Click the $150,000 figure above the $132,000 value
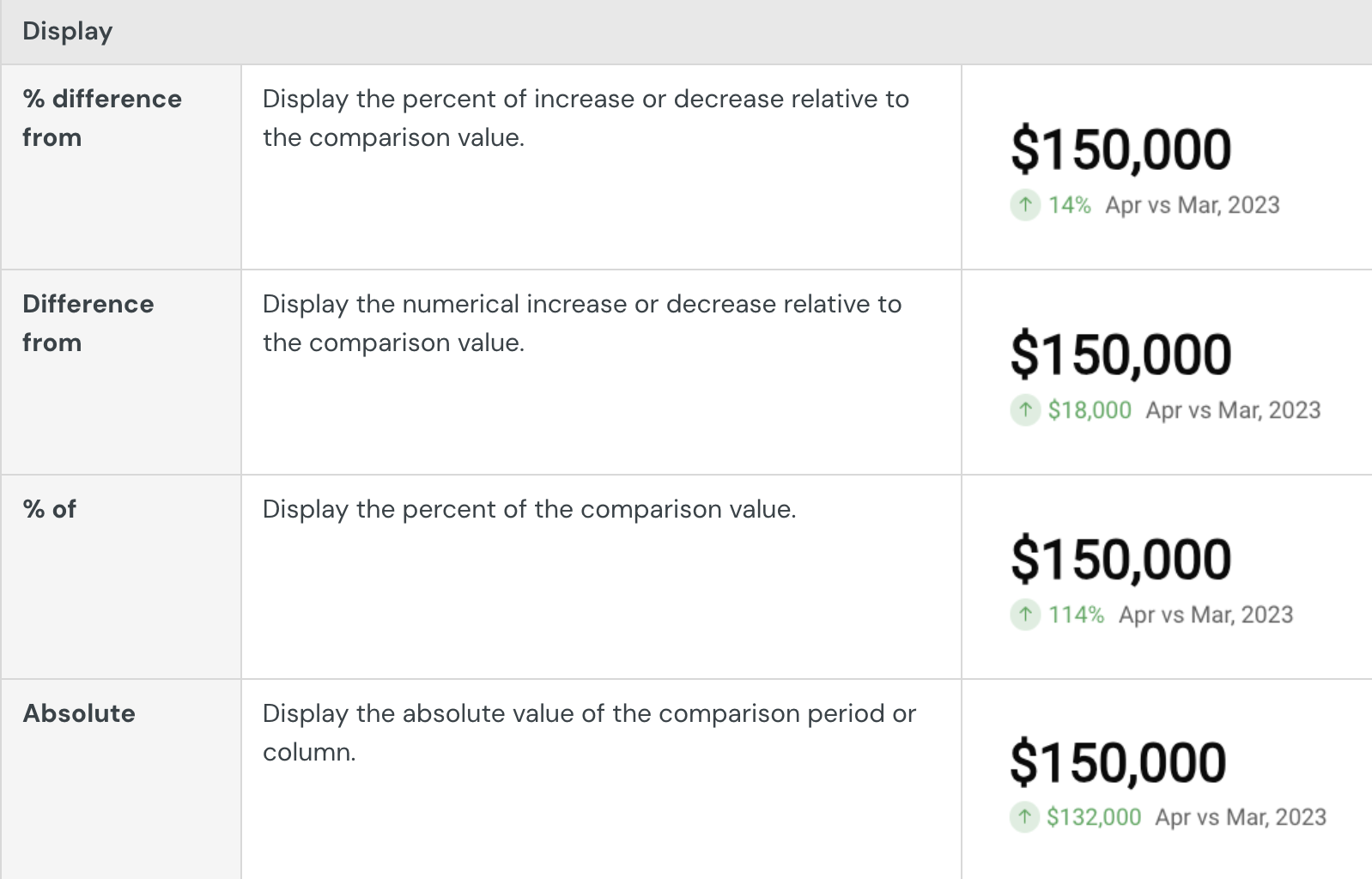 1118,762
